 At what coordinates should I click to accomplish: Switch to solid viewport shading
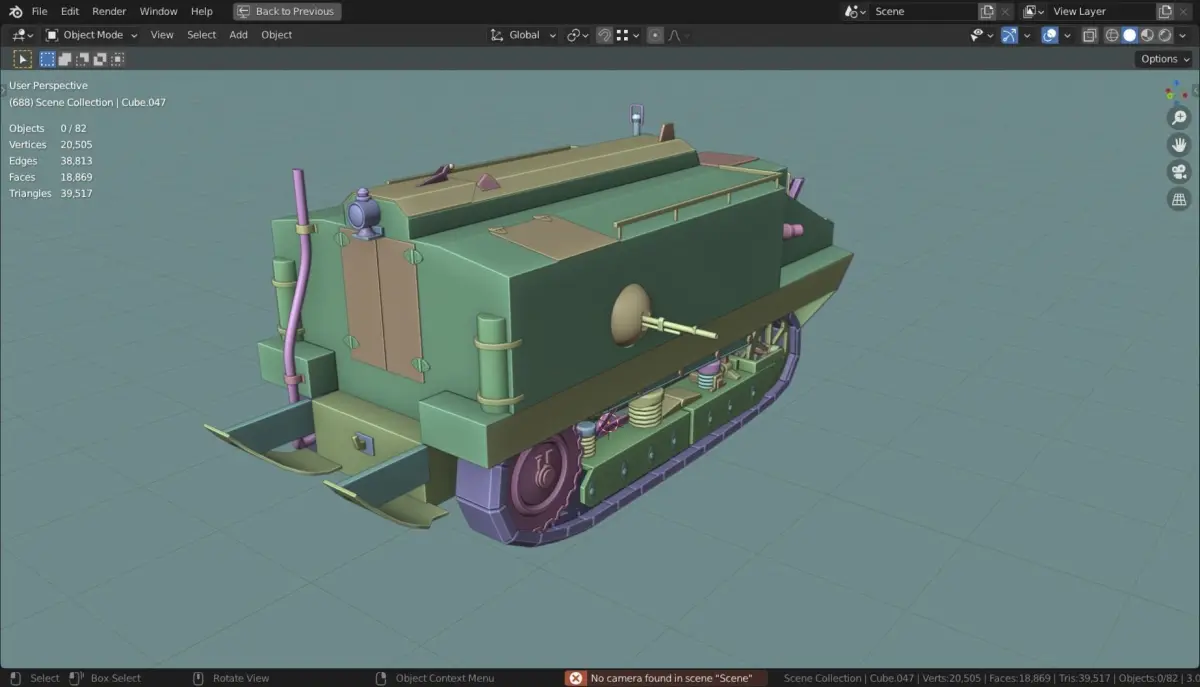coord(1129,35)
